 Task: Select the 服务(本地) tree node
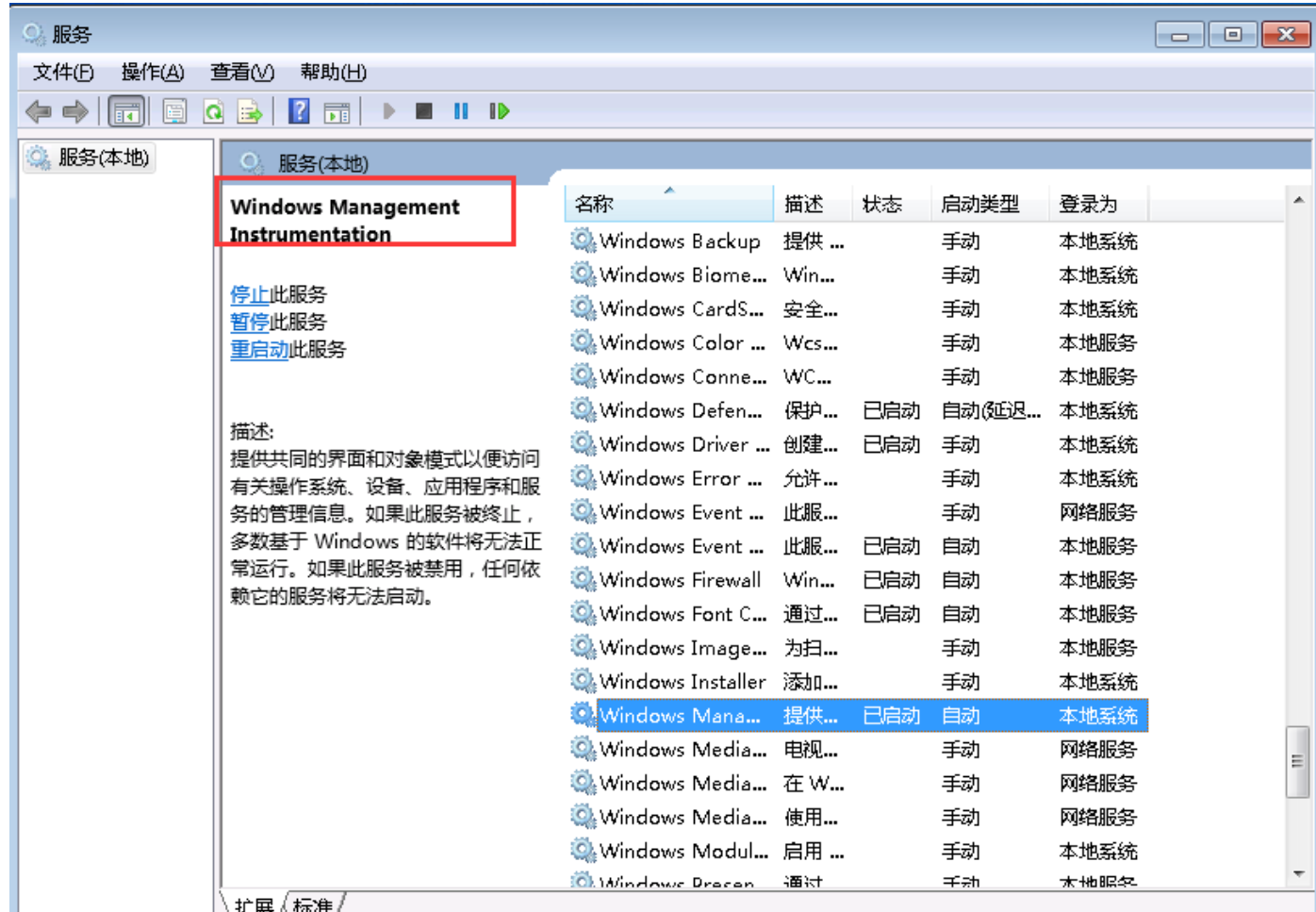[89, 158]
